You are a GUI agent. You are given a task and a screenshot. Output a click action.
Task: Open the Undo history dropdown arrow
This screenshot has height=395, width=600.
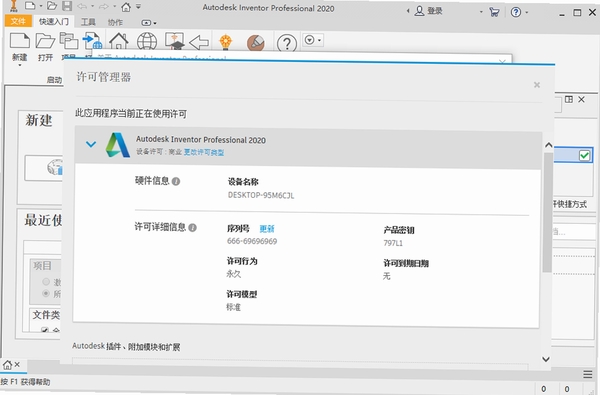coord(92,6)
